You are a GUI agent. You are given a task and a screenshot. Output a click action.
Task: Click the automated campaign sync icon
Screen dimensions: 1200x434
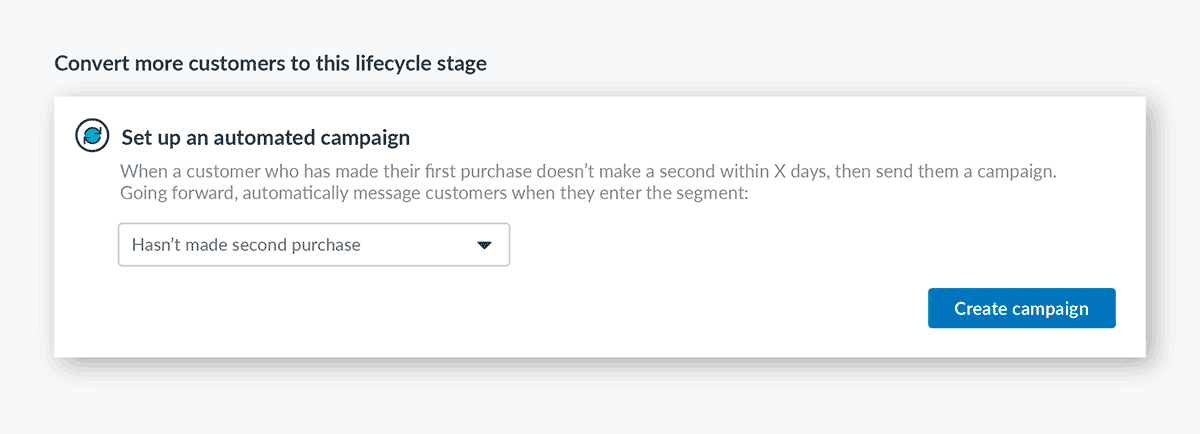(92, 136)
